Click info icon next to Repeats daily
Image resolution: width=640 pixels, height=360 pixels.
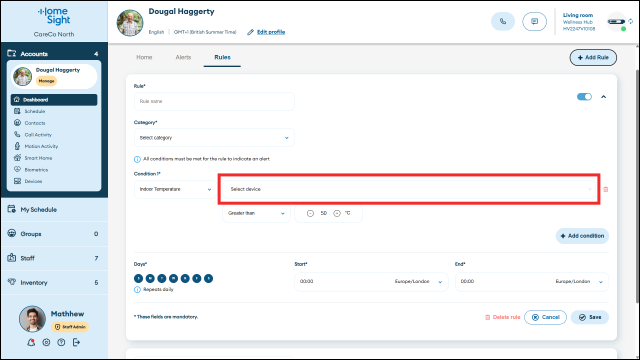pyautogui.click(x=137, y=289)
